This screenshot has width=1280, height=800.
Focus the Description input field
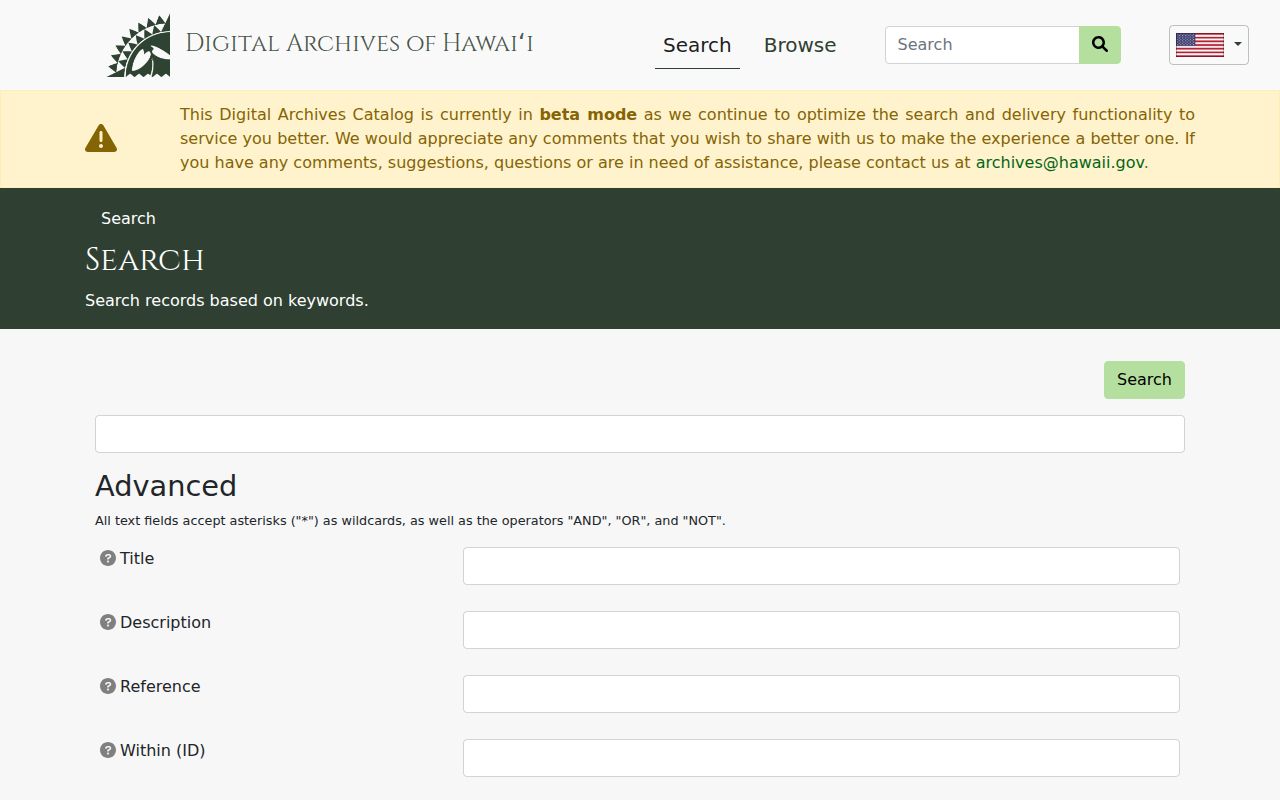pyautogui.click(x=821, y=630)
